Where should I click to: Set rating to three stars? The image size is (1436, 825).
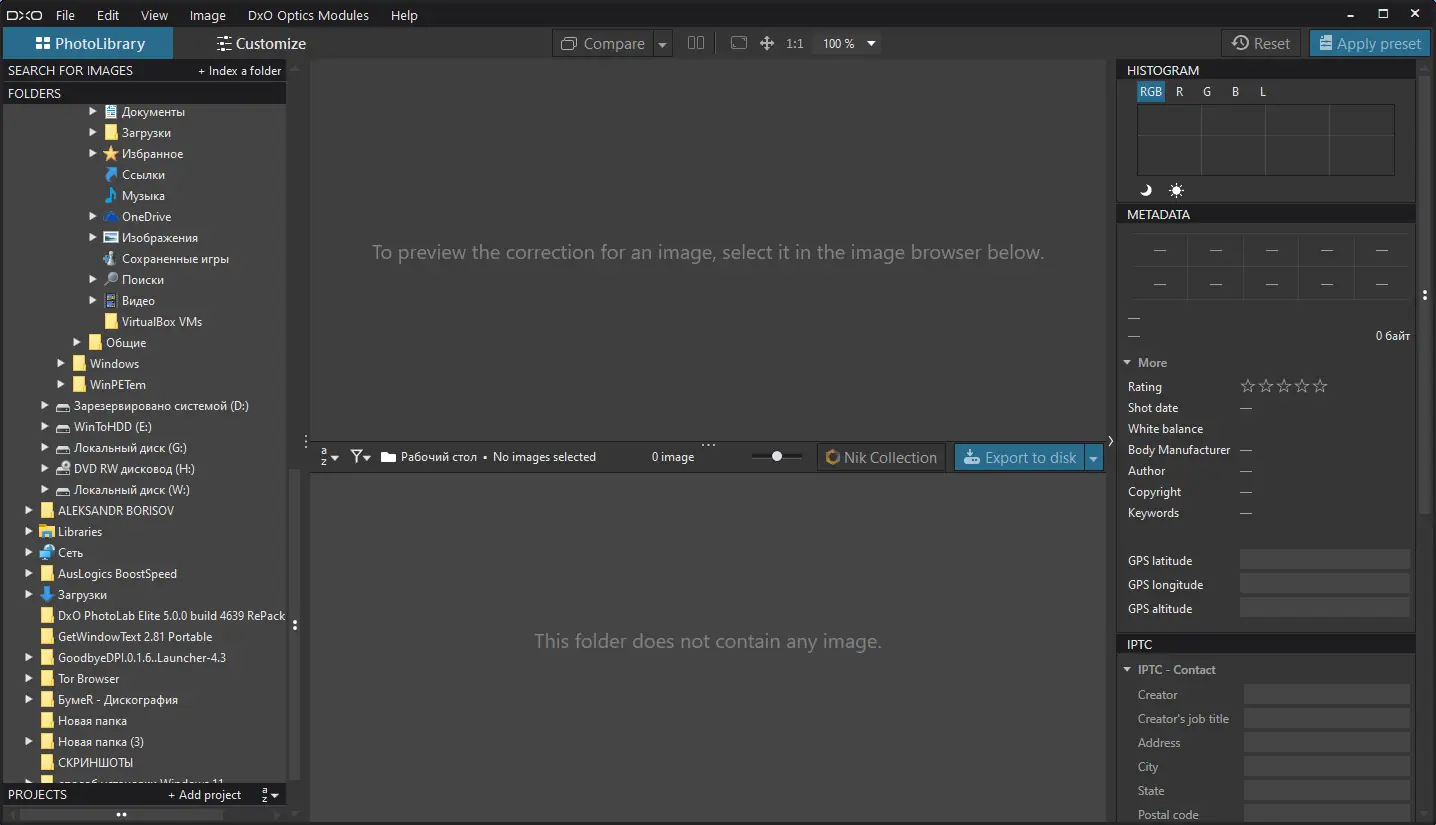pos(1284,386)
